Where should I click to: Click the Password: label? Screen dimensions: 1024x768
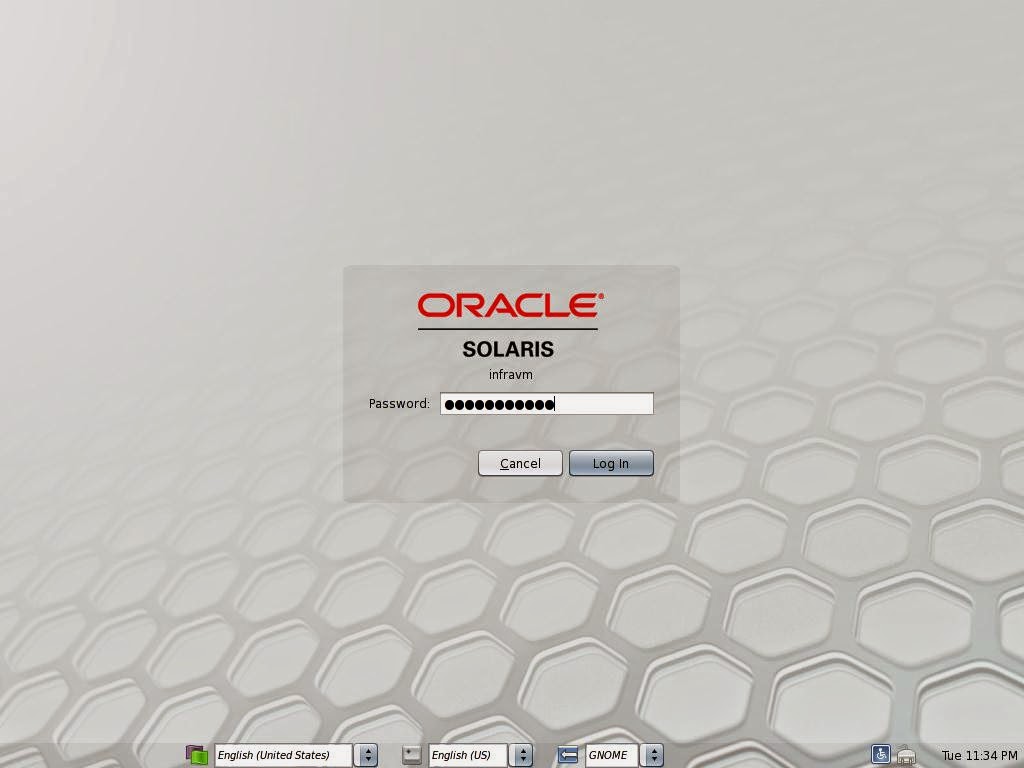399,404
